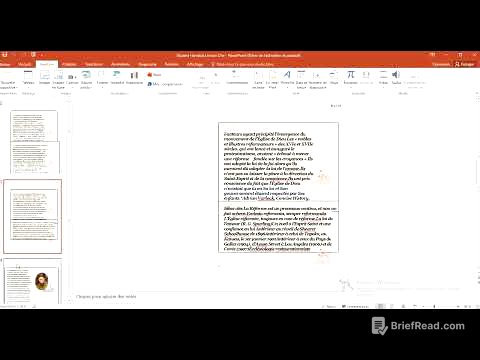Image resolution: width=480 pixels, height=360 pixels.
Task: Switch to slide sorter view in status bar
Action: coord(392,306)
